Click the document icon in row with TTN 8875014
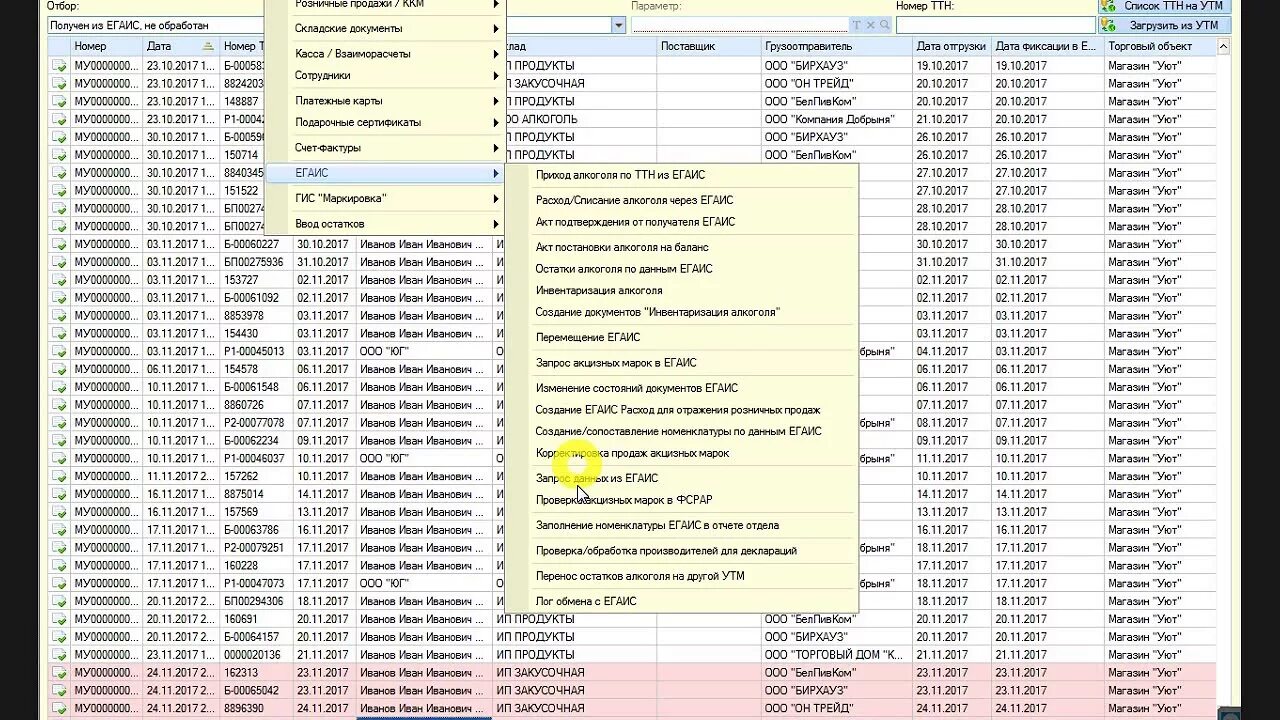This screenshot has height=720, width=1280. [x=59, y=494]
